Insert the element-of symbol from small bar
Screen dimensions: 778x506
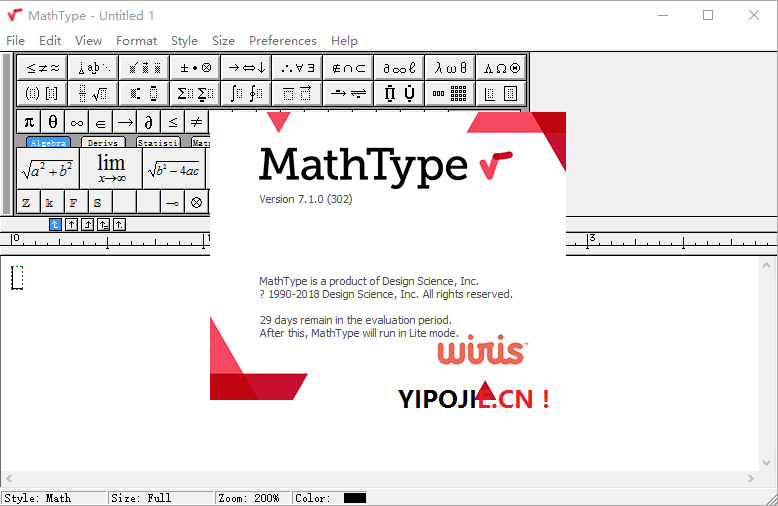[100, 122]
